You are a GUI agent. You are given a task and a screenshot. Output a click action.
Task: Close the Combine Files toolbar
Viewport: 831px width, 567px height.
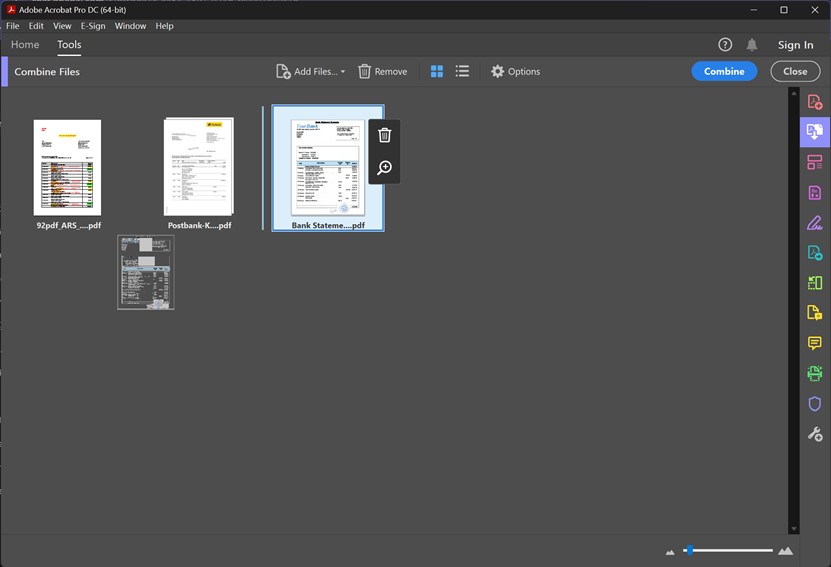[795, 71]
